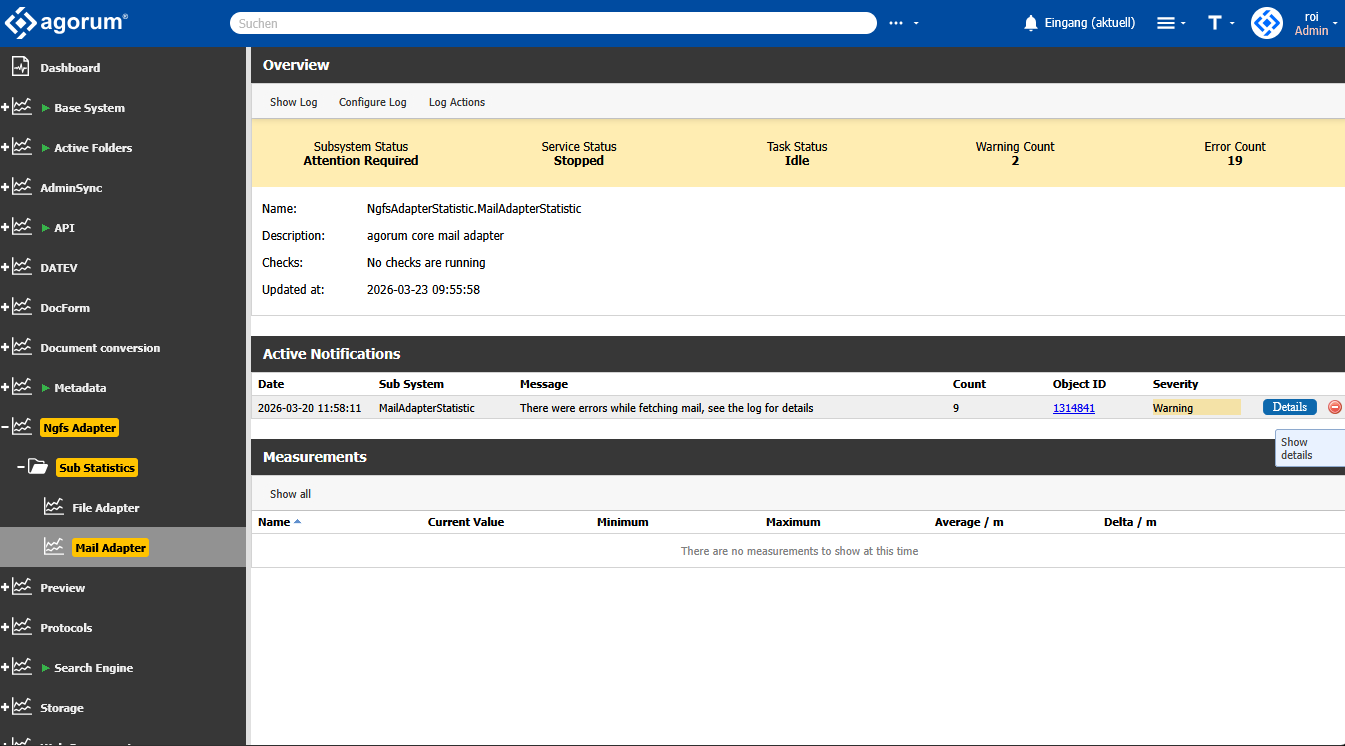
Task: Click Show Log in the toolbar
Action: pyautogui.click(x=293, y=102)
